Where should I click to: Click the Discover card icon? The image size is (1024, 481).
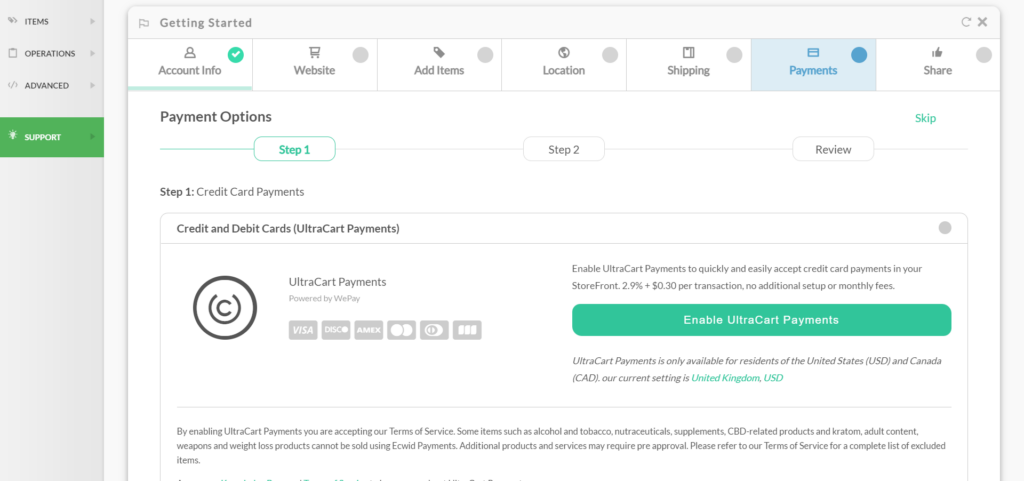pyautogui.click(x=336, y=330)
